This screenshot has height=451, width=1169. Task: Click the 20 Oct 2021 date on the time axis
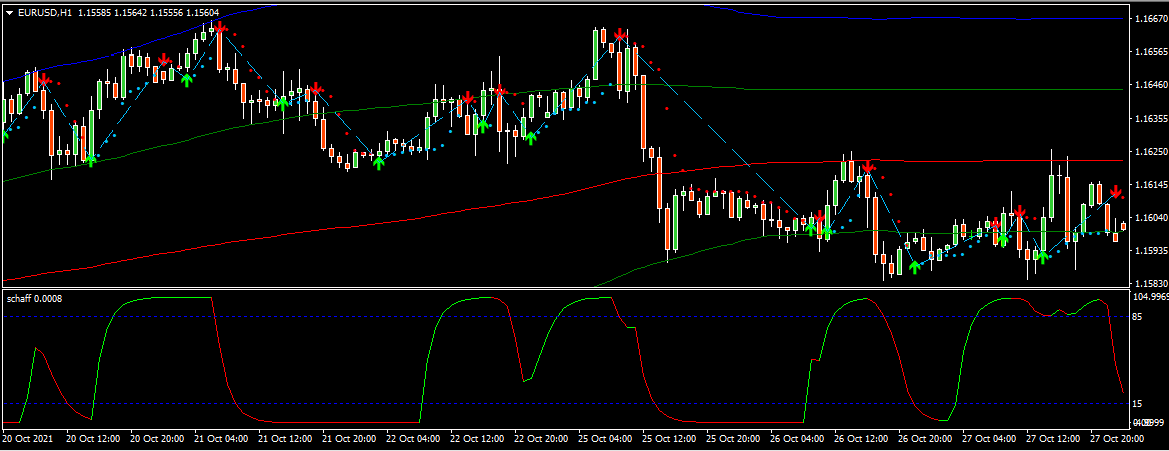28,438
